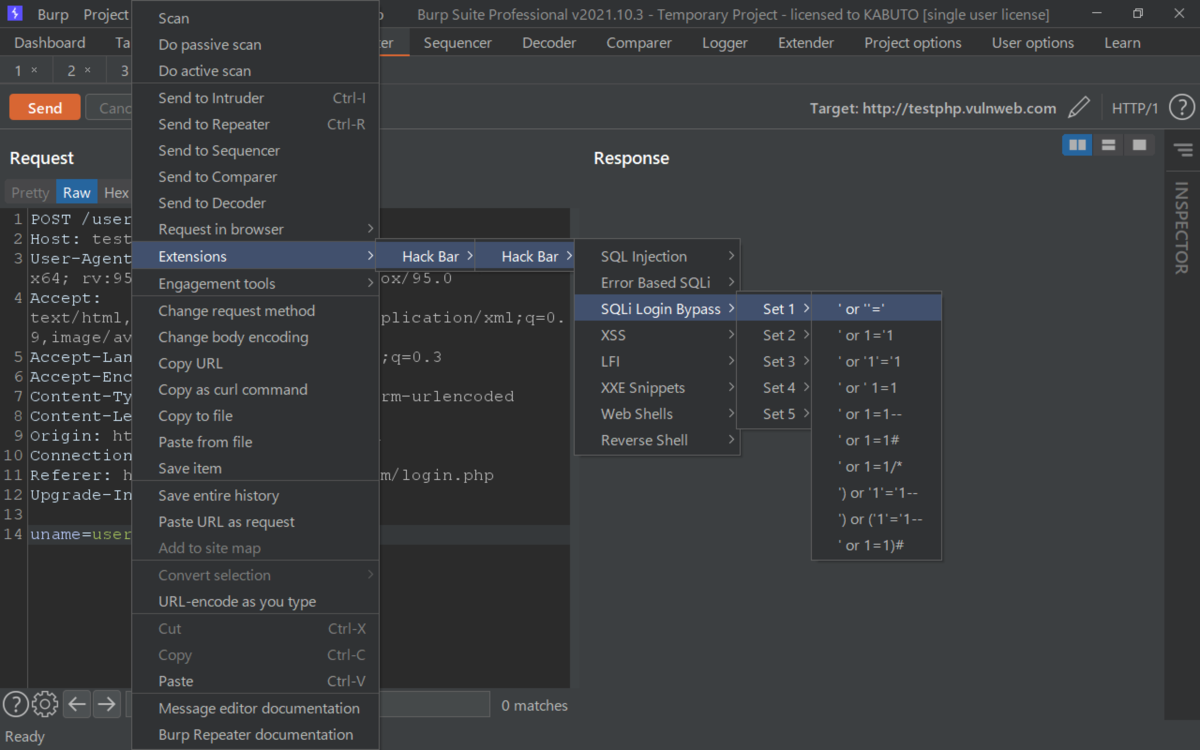
Task: Open Set 5 login bypass payloads
Action: pyautogui.click(x=774, y=413)
